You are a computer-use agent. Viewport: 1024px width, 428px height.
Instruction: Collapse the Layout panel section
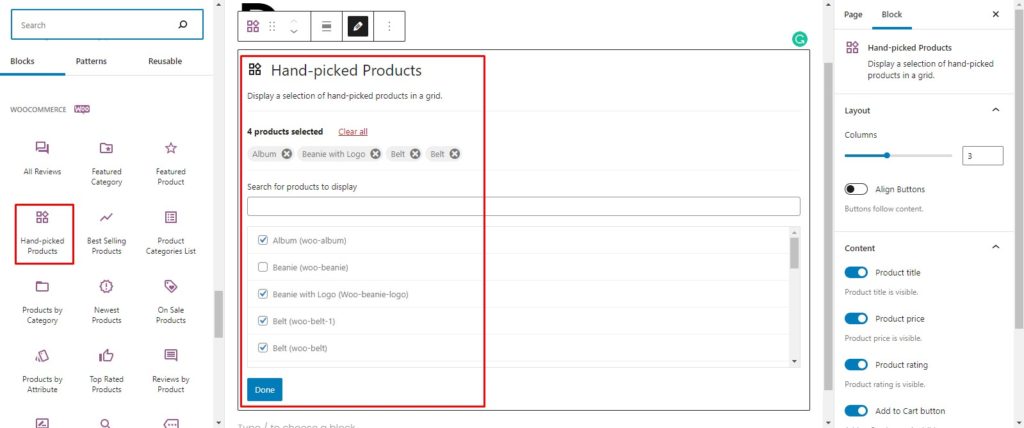click(995, 110)
